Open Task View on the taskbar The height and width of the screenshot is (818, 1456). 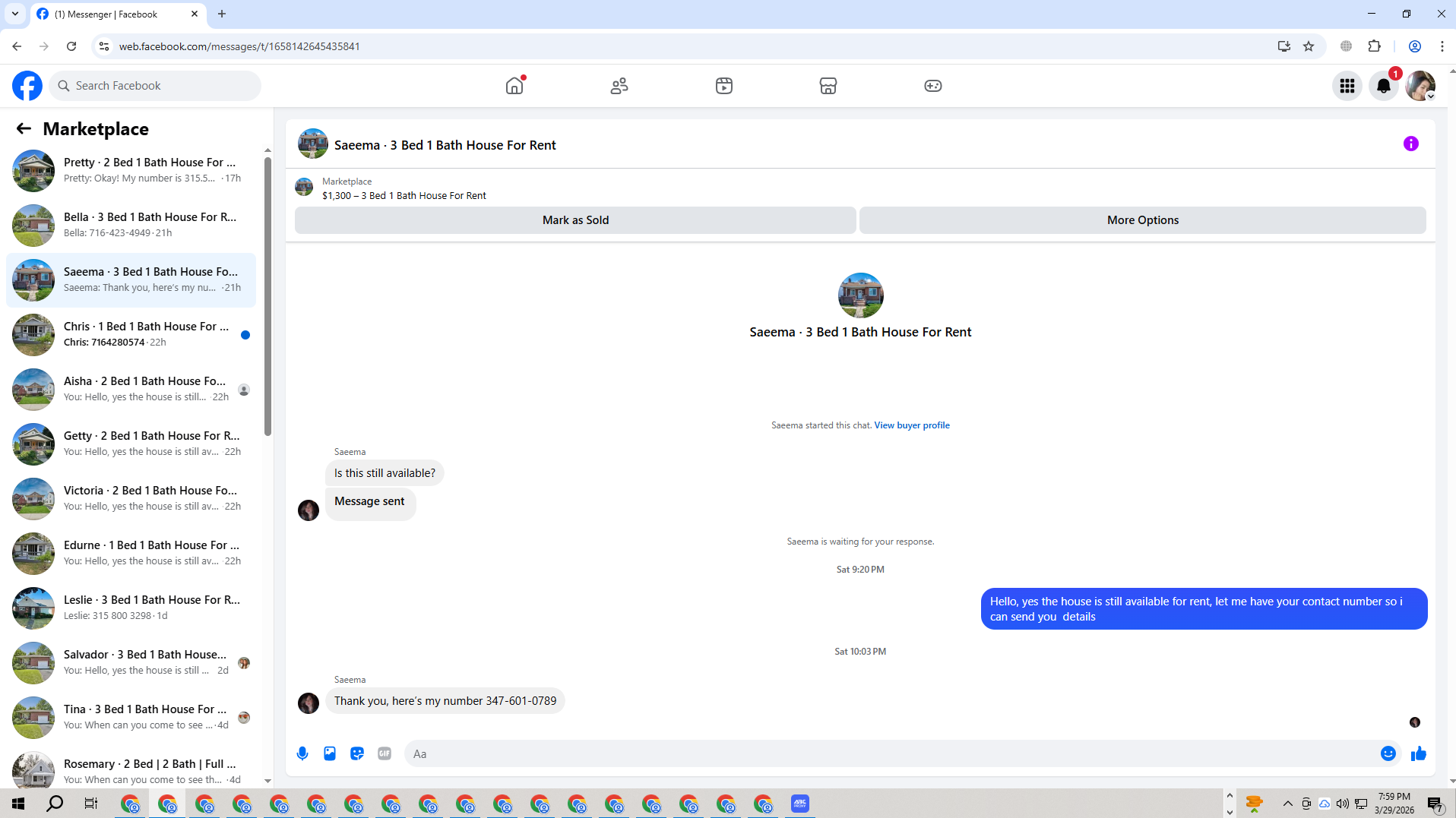91,804
